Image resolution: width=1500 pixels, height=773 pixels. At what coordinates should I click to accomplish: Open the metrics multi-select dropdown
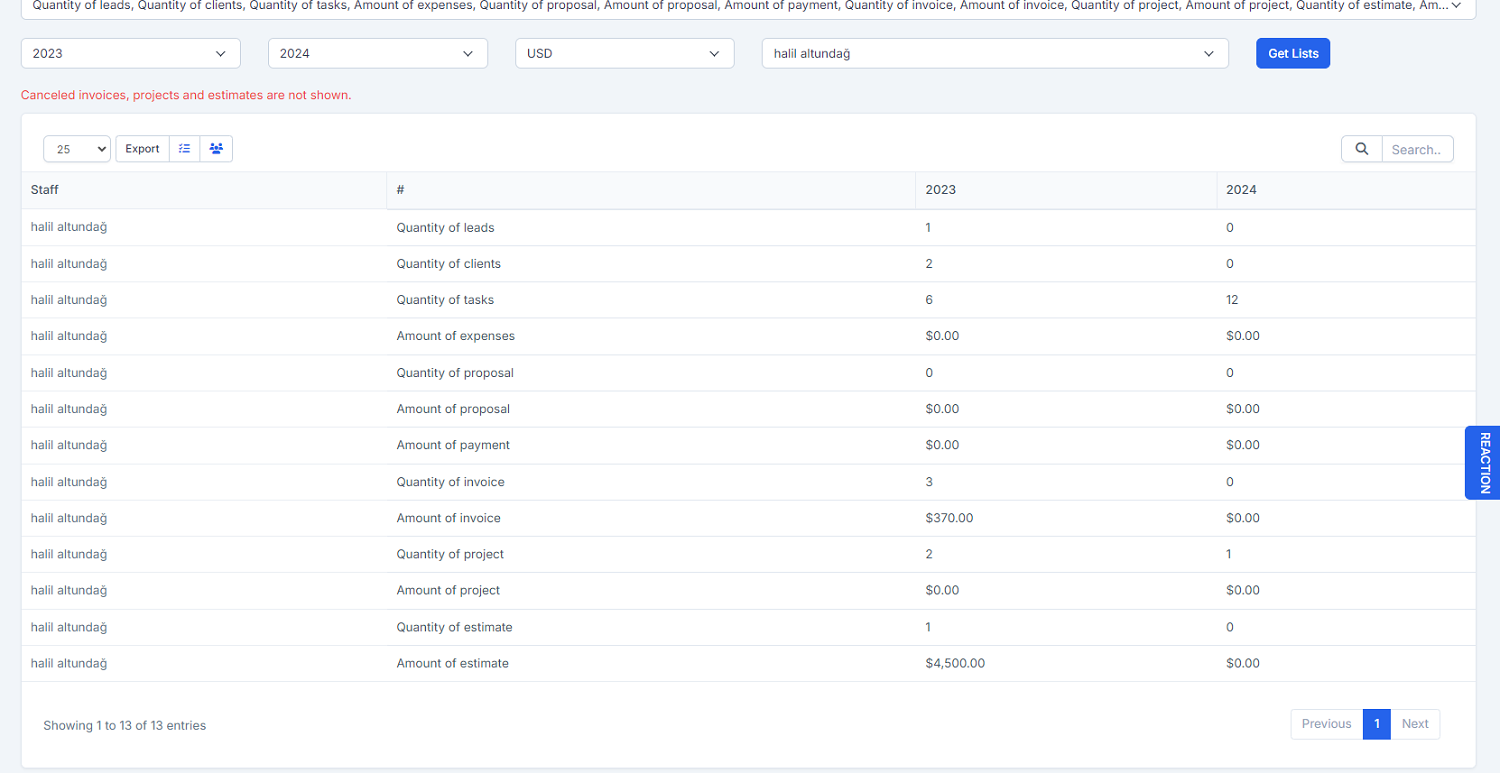click(748, 6)
